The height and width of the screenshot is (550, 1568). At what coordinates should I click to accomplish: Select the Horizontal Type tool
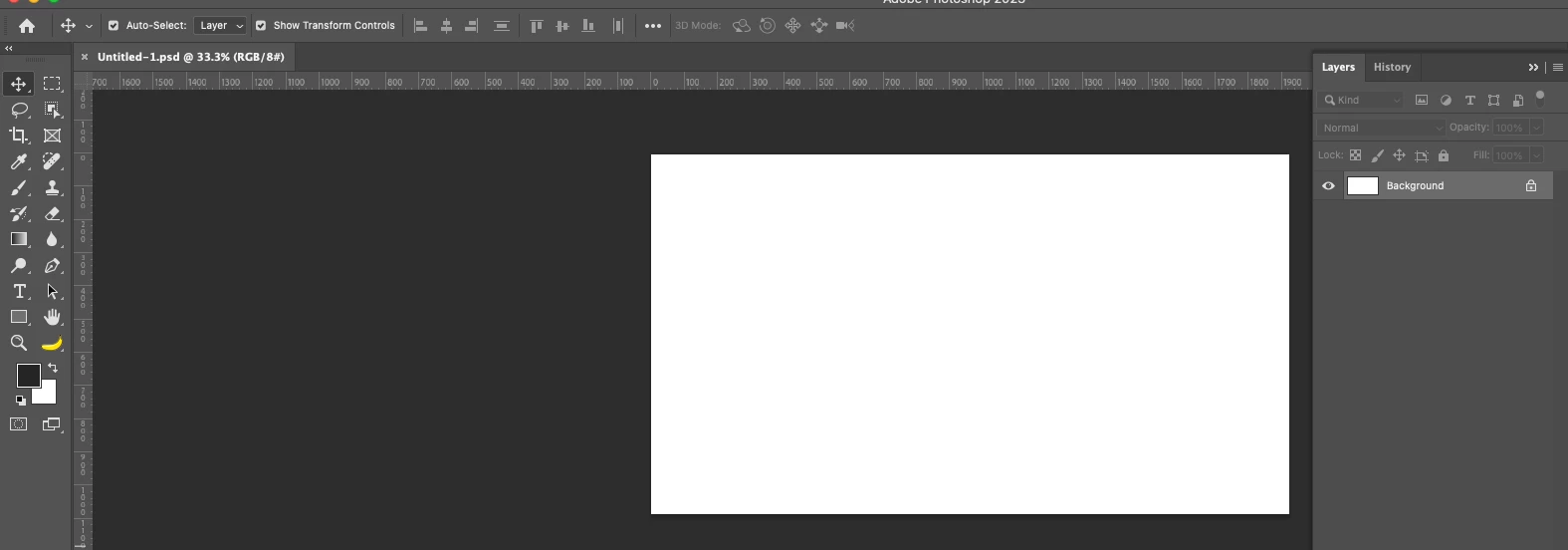[x=19, y=291]
